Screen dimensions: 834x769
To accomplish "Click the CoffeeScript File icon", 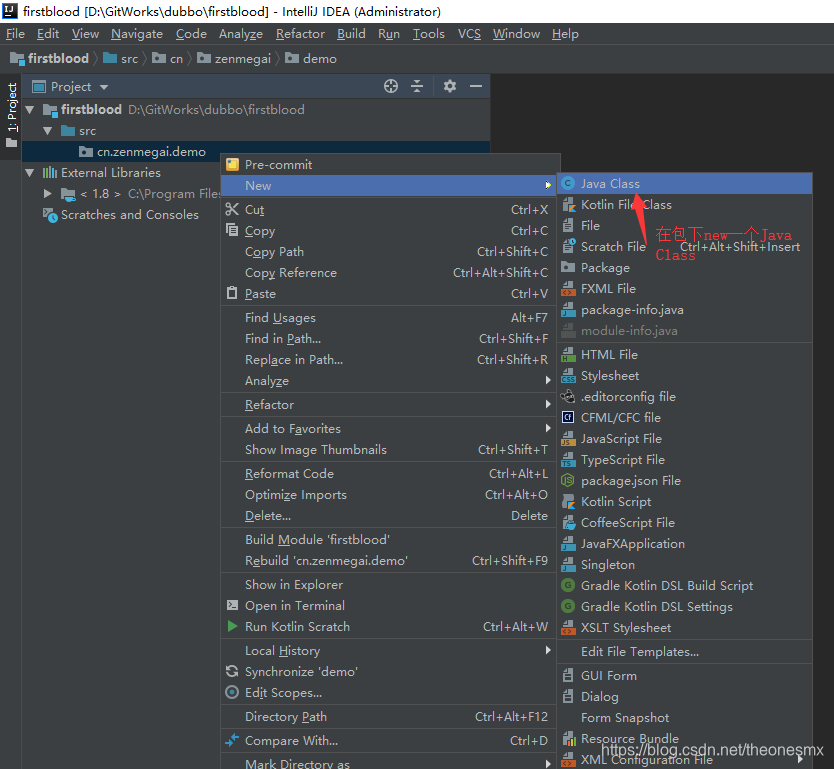I will click(568, 523).
